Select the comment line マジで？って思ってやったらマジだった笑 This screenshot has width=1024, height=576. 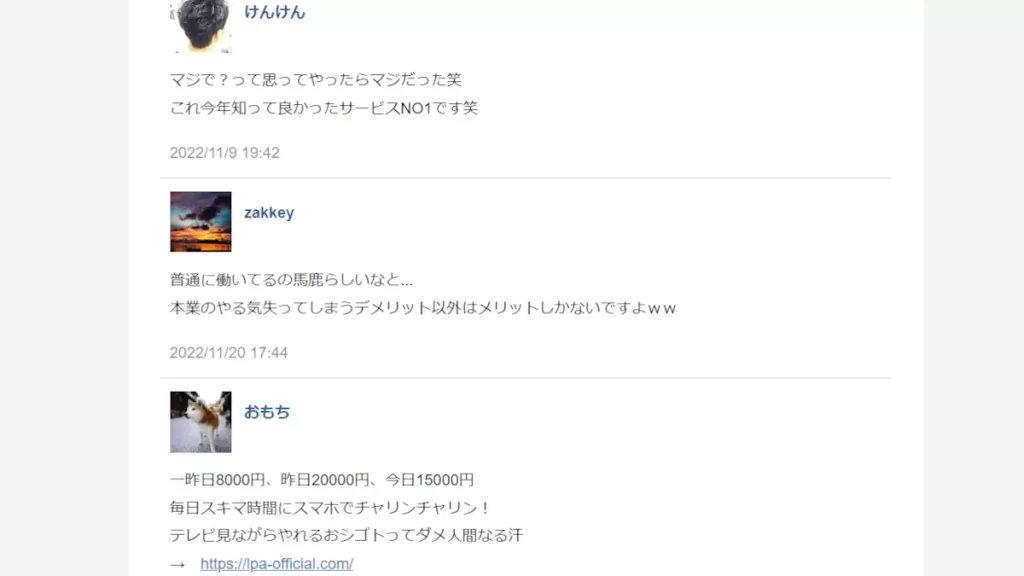pos(315,80)
